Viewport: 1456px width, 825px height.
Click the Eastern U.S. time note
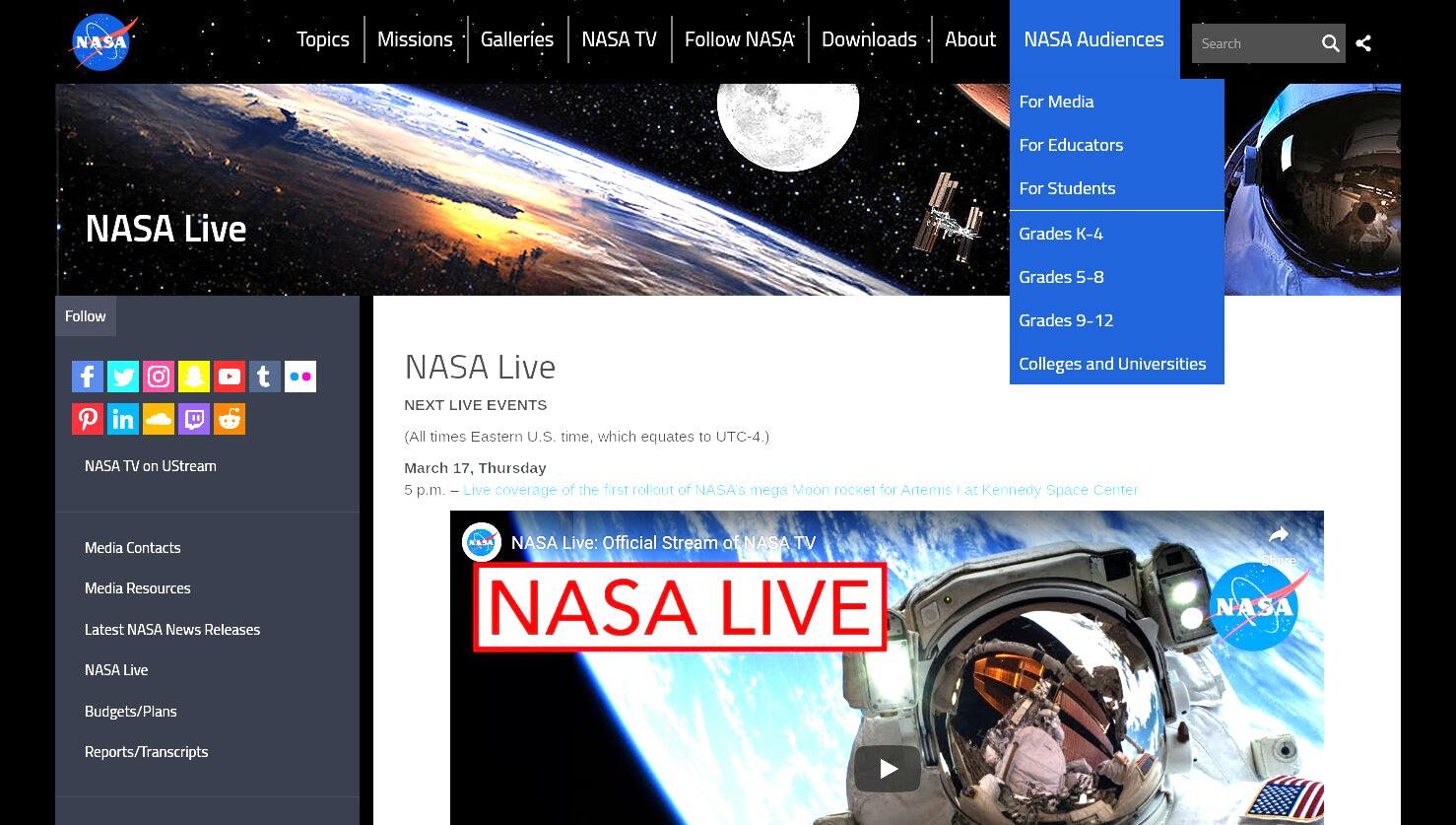click(x=587, y=437)
